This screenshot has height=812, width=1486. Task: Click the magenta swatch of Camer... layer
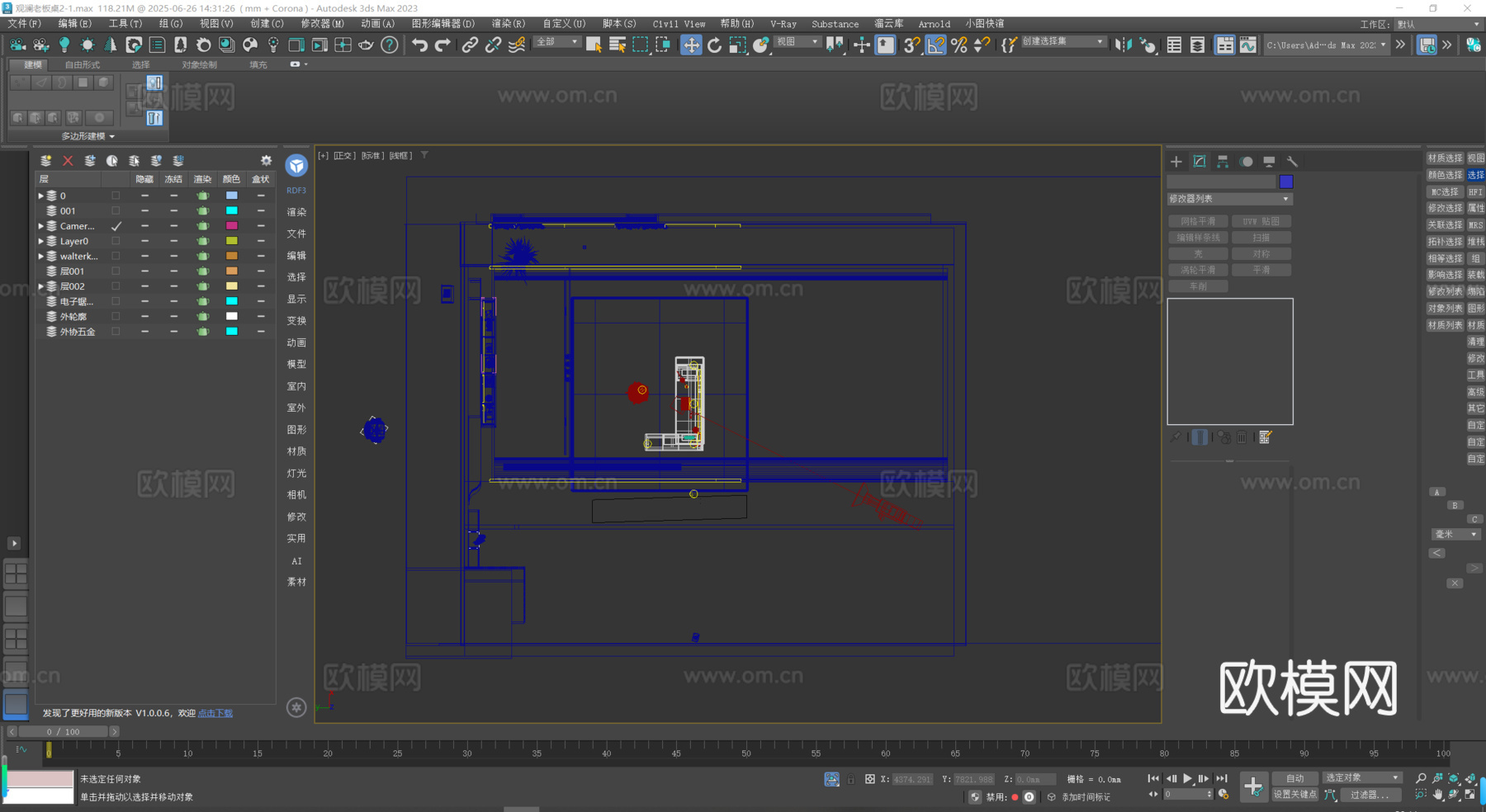[232, 226]
